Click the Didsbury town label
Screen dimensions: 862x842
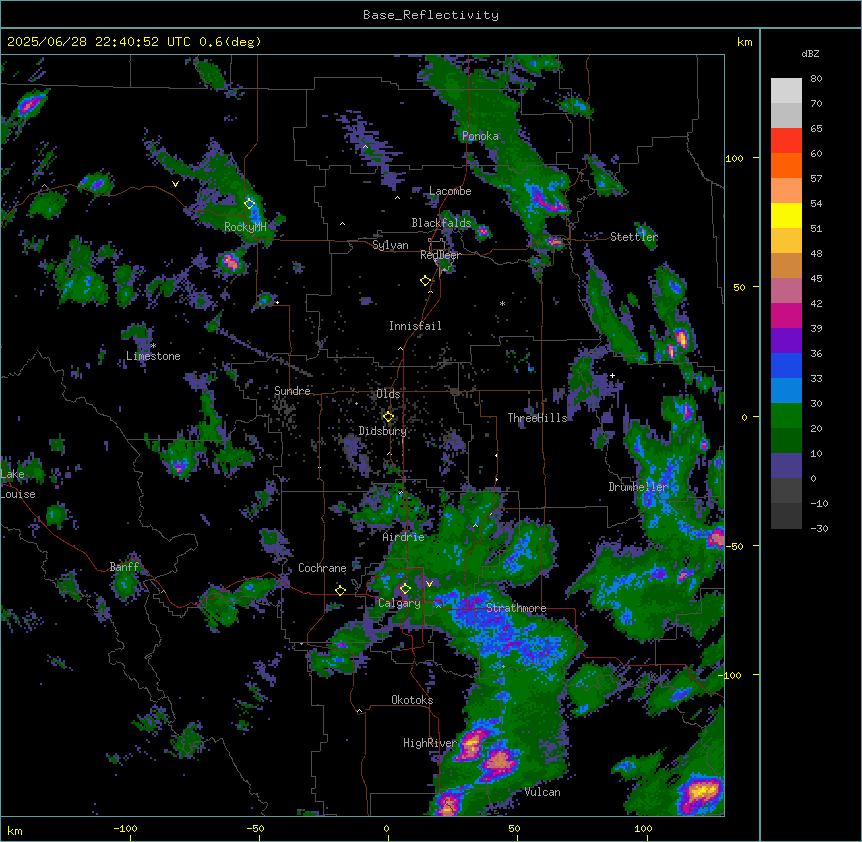pyautogui.click(x=383, y=431)
